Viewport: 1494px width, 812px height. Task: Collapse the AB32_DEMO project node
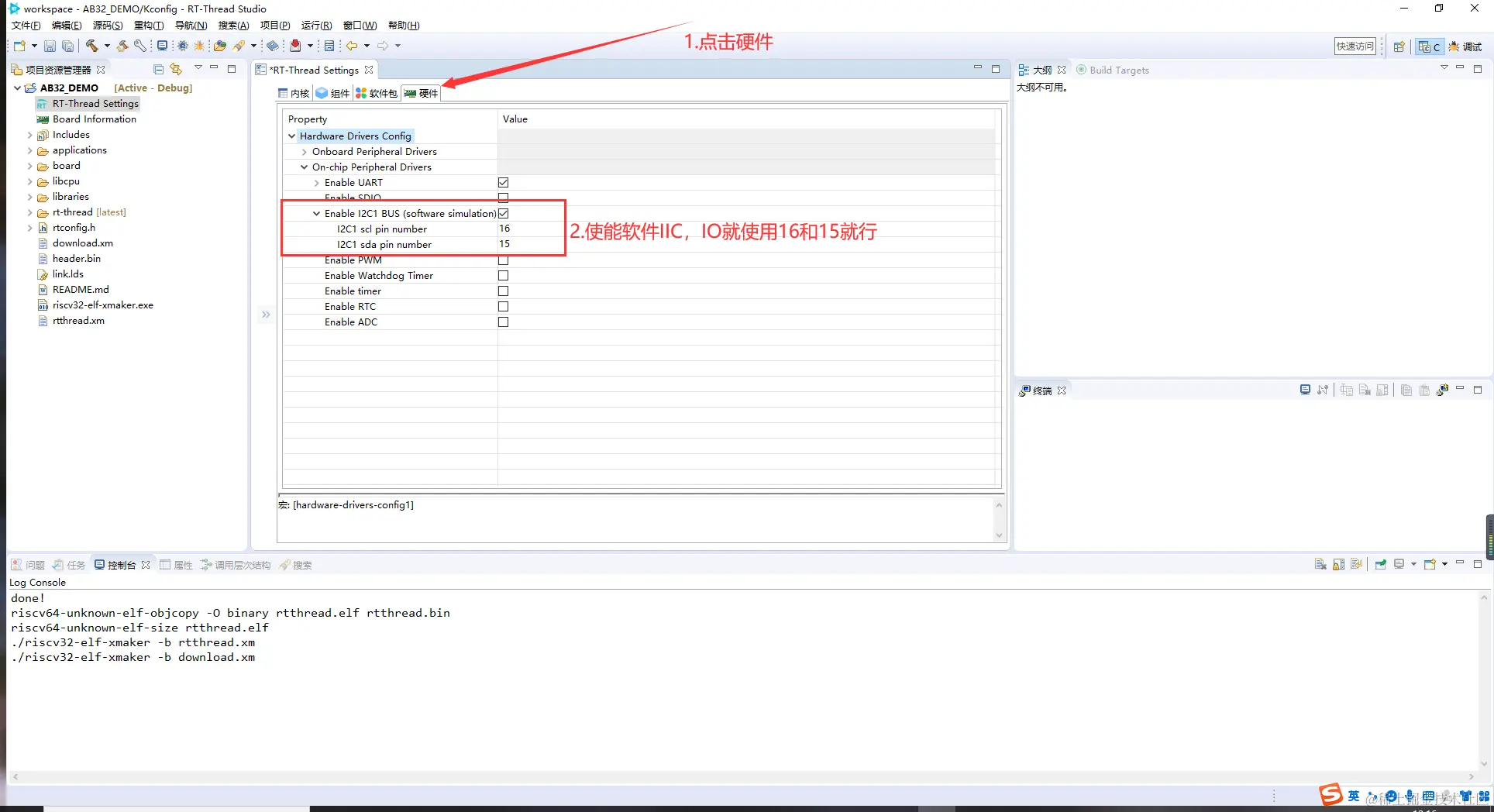pos(18,88)
